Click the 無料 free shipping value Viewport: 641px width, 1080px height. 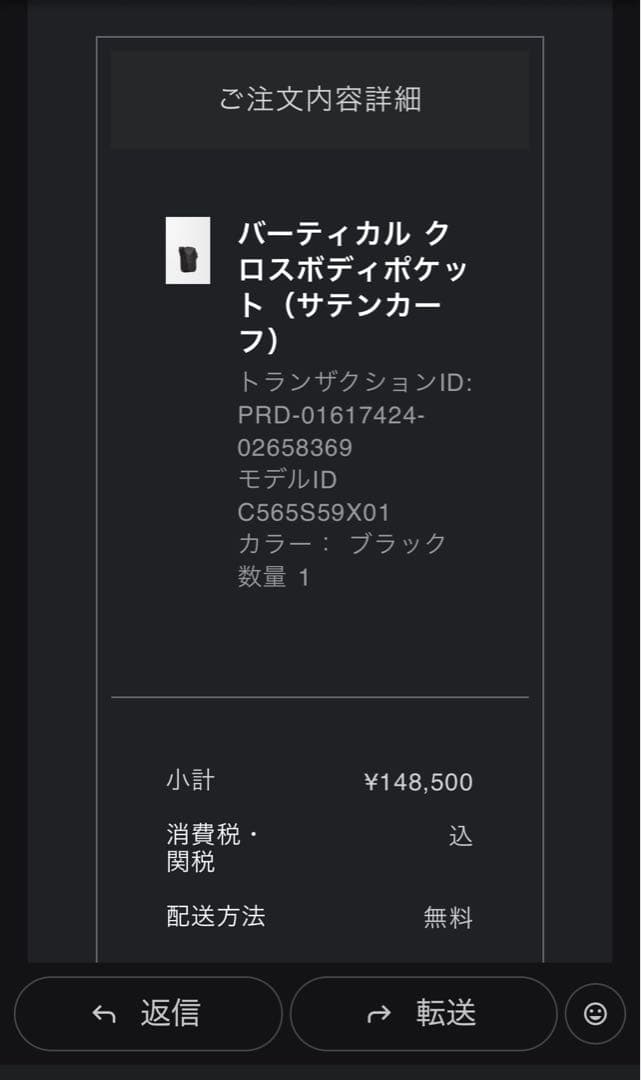[x=448, y=918]
